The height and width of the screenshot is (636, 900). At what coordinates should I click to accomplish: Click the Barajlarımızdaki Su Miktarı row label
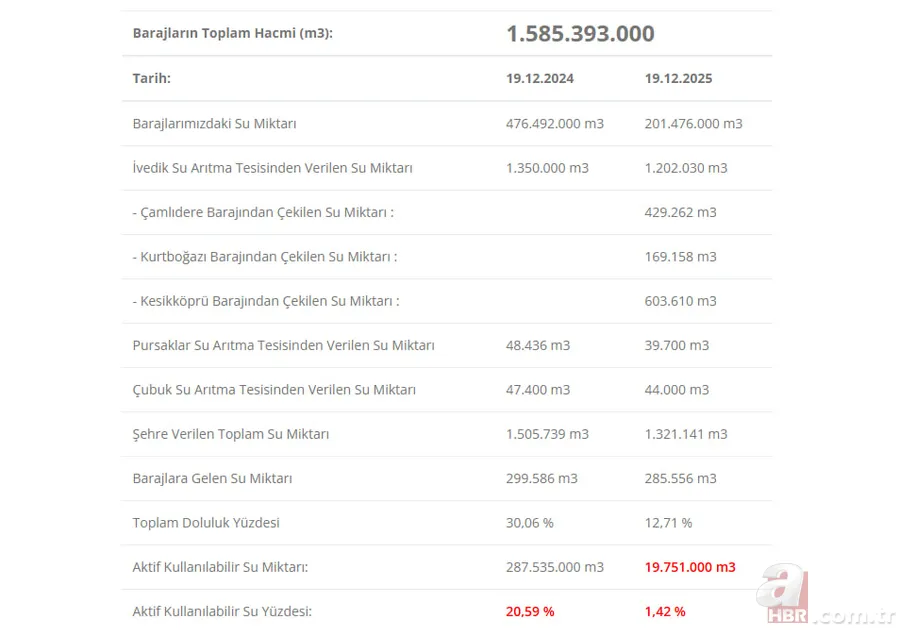point(214,124)
